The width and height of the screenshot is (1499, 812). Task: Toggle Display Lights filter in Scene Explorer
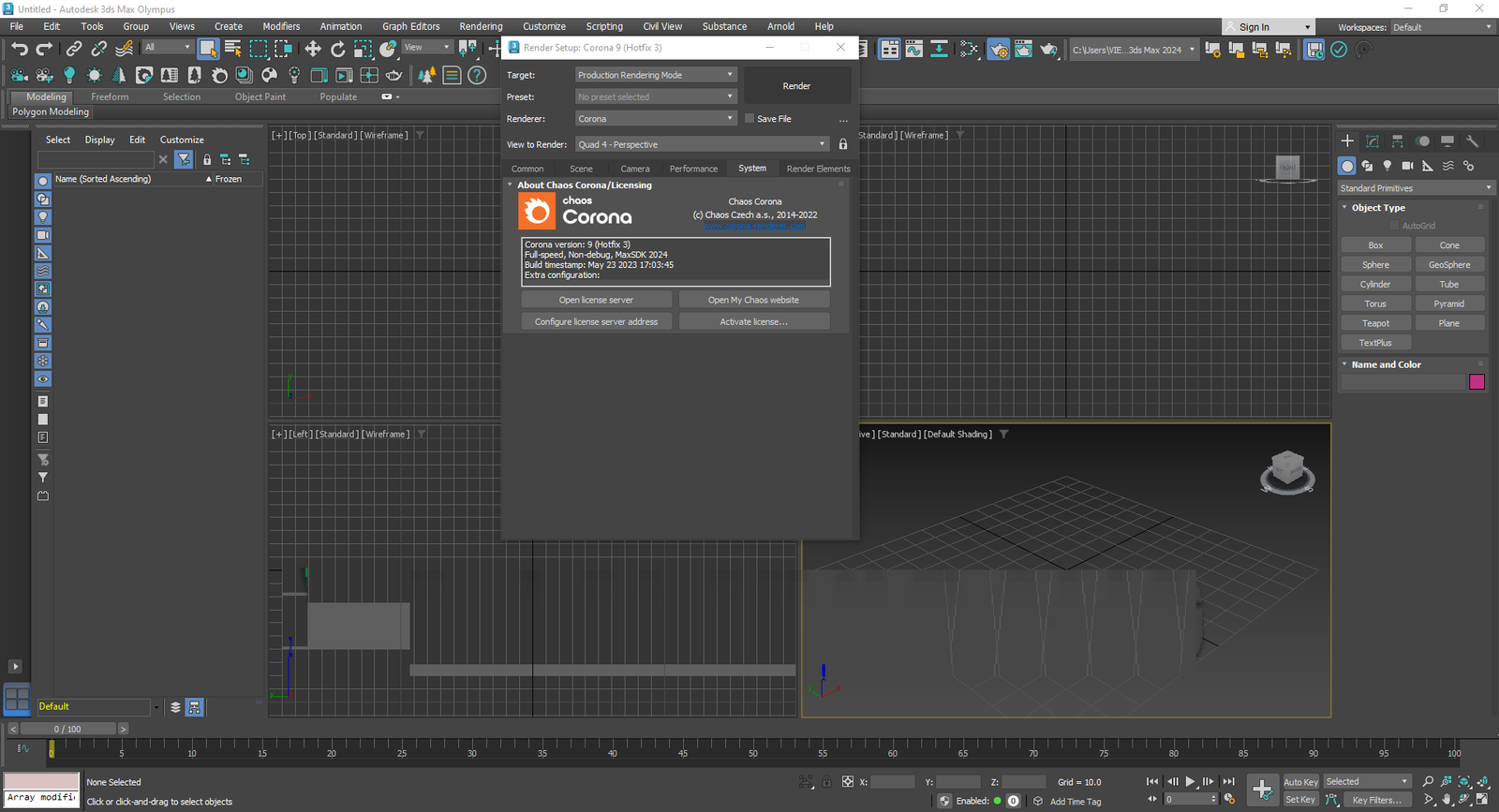43,216
